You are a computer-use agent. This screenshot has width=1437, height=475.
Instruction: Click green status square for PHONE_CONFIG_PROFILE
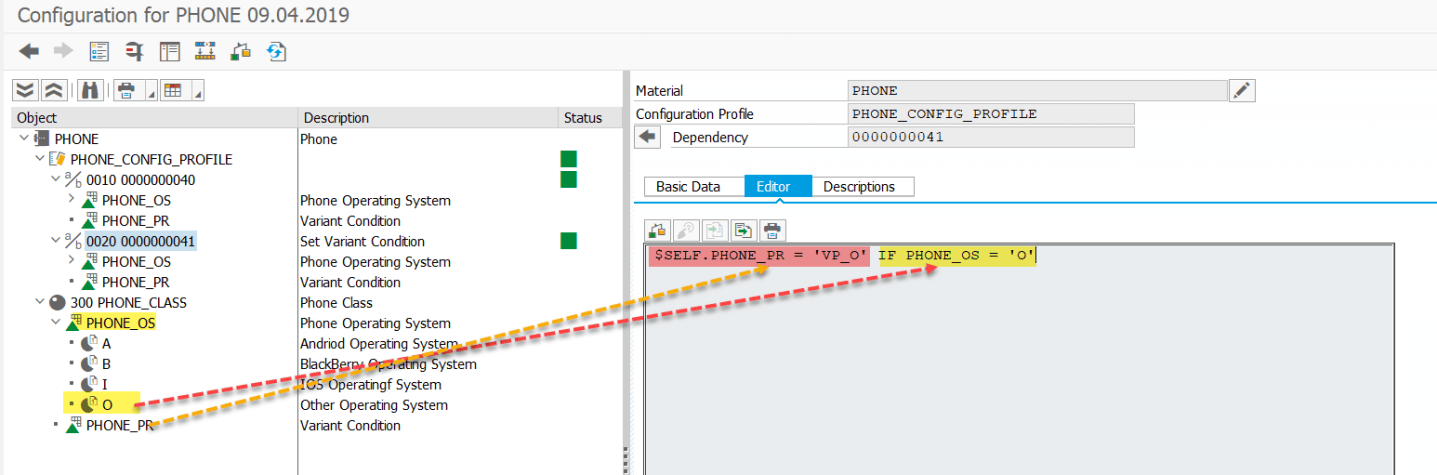coord(568,159)
